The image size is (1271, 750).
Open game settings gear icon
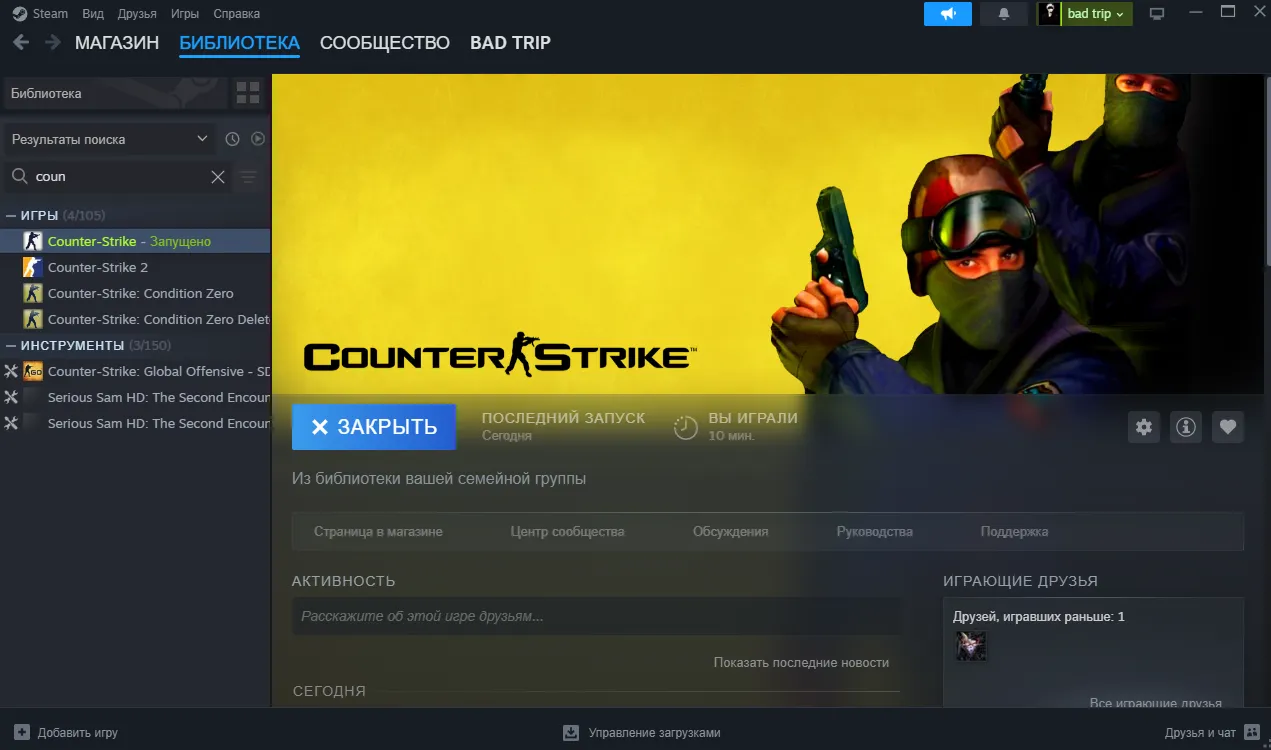click(1144, 427)
